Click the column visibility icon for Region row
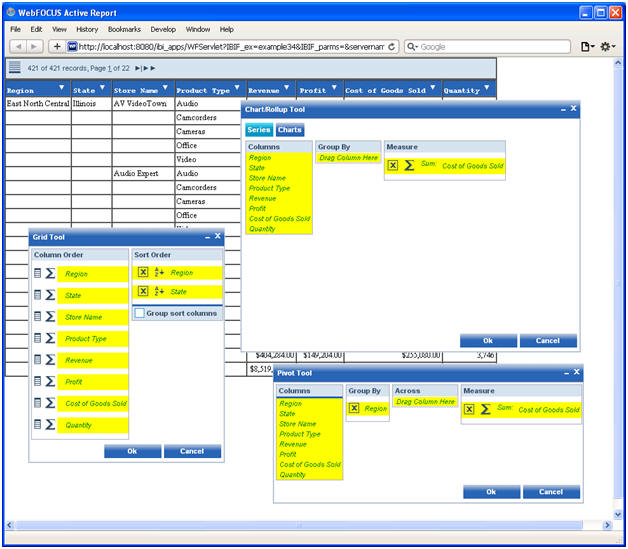The height and width of the screenshot is (549, 628). tap(37, 273)
